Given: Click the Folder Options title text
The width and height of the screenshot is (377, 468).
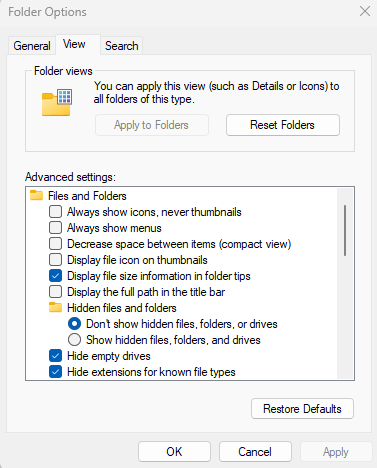Looking at the screenshot, I should pyautogui.click(x=47, y=12).
